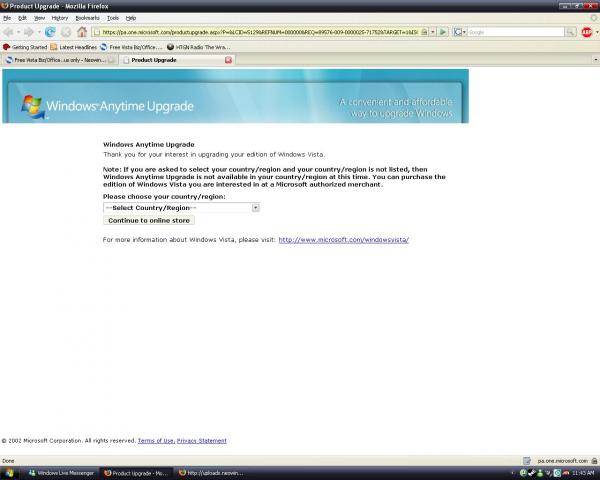
Task: Reload the page with the refresh icon
Action: (50, 32)
